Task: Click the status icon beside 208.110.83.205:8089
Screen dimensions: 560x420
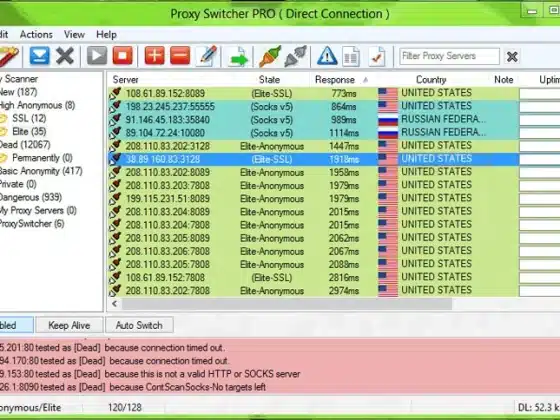Action: (x=115, y=238)
